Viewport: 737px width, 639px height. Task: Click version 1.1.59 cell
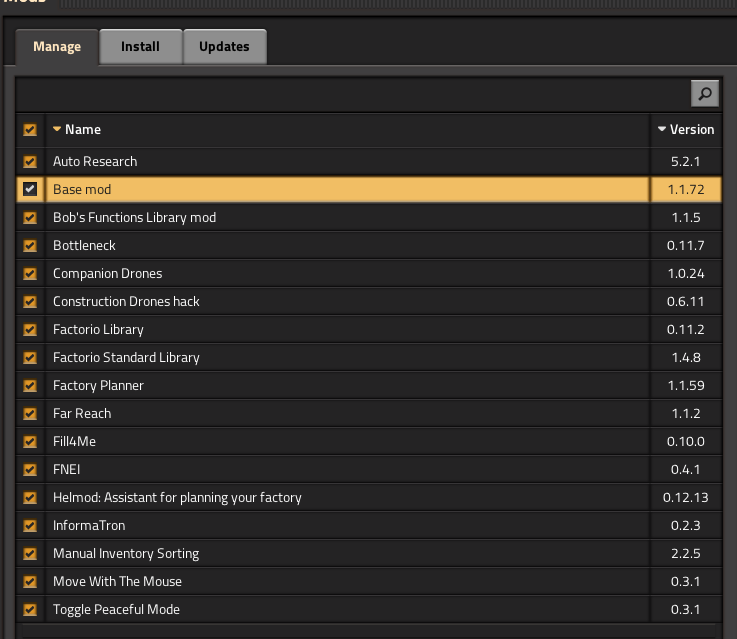[x=686, y=385]
